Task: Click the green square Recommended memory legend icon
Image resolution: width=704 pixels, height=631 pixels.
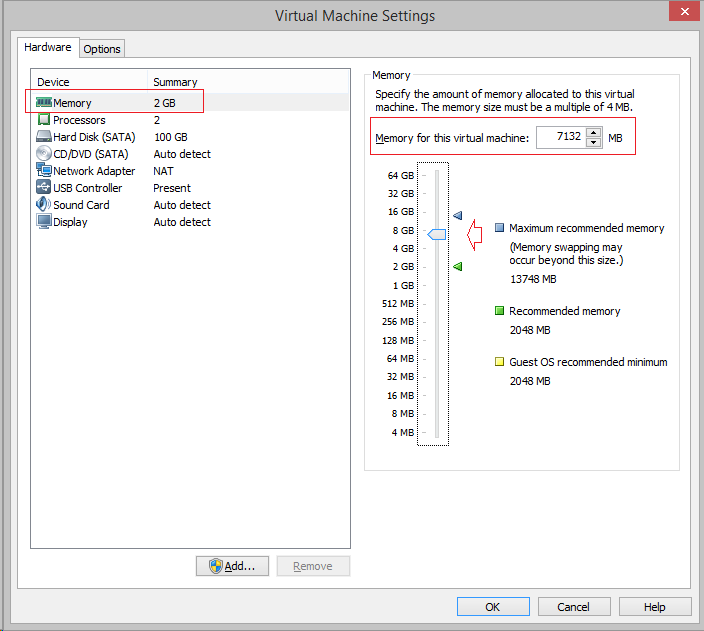Action: 499,311
